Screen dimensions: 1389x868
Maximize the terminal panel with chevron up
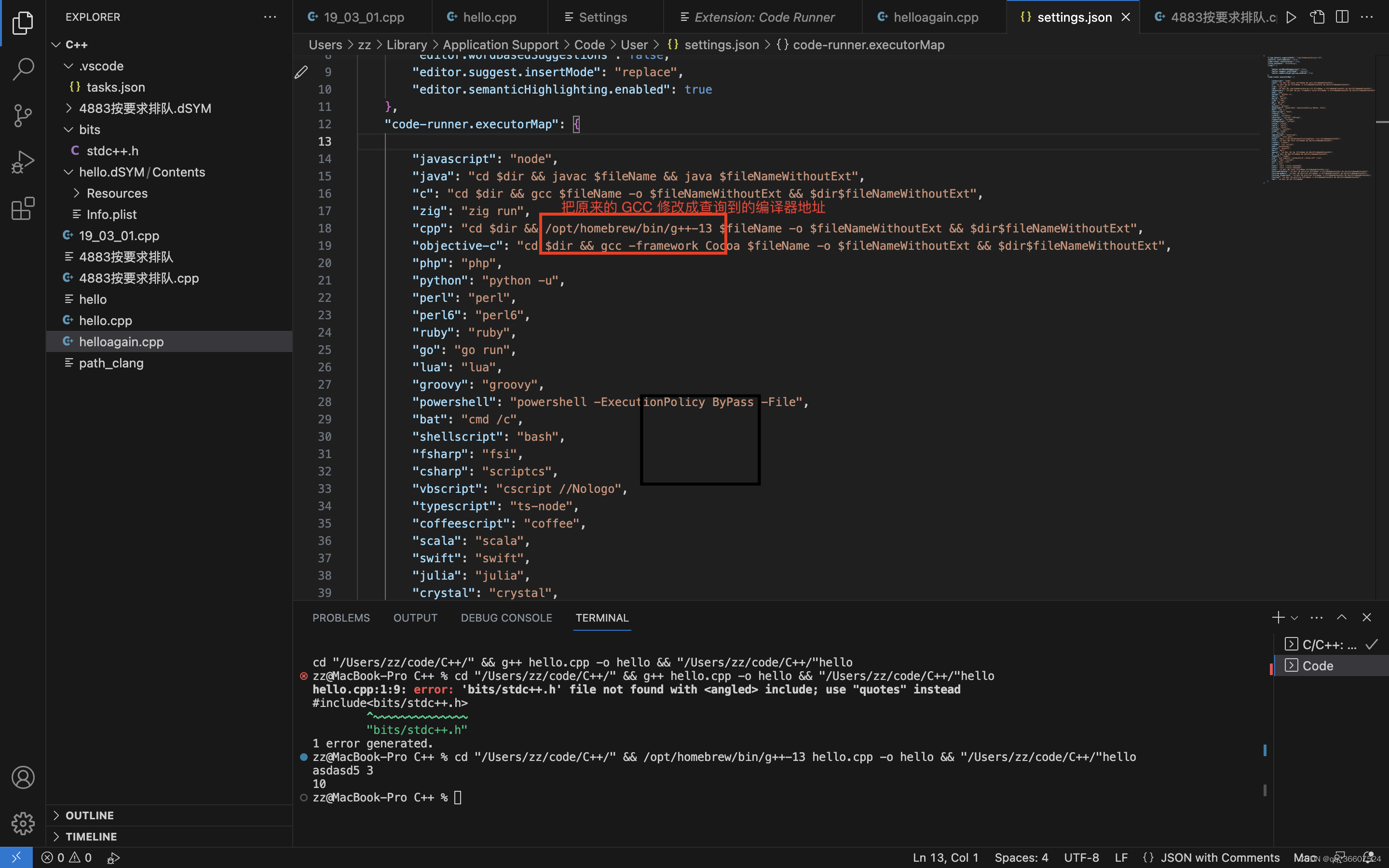1342,618
